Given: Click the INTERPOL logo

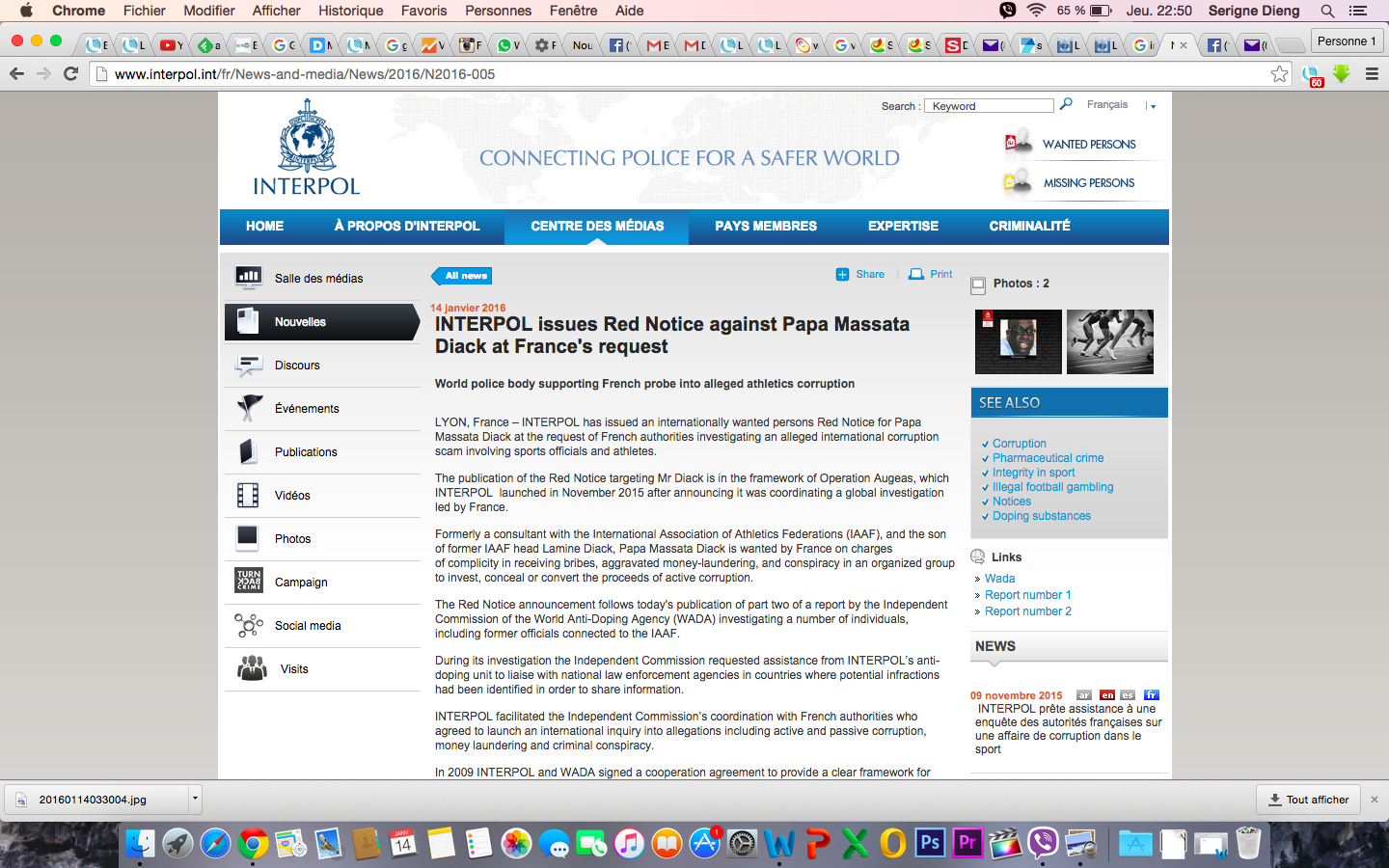Looking at the screenshot, I should click(x=307, y=148).
